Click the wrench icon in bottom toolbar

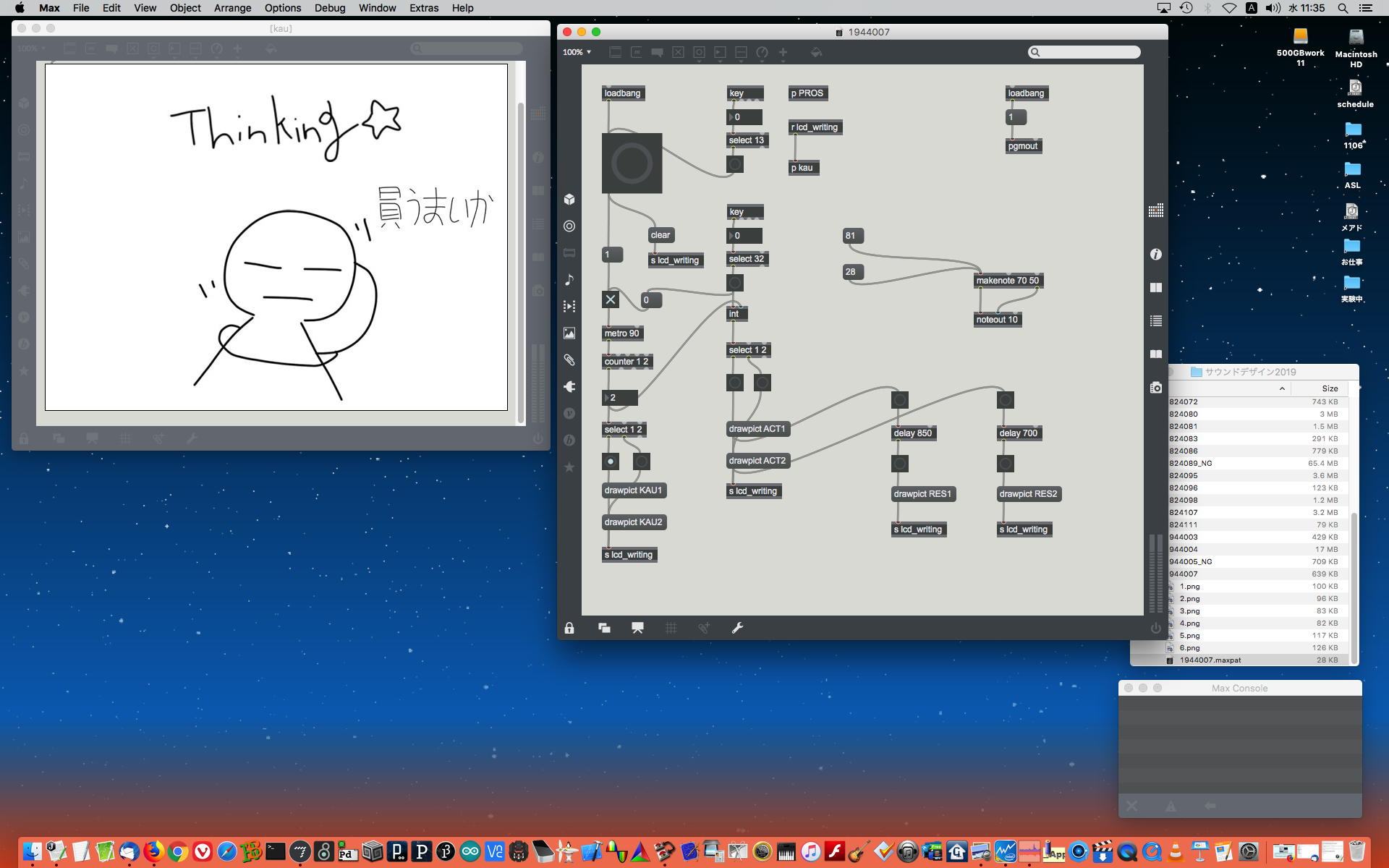tap(737, 628)
